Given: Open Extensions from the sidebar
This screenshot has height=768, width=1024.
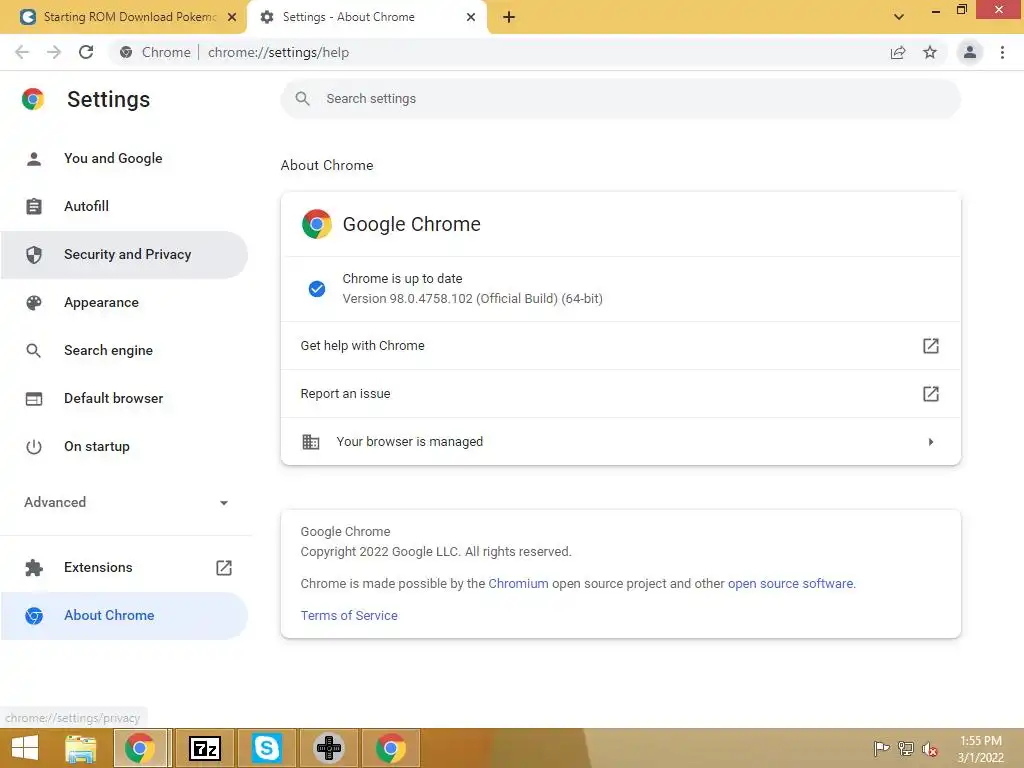Looking at the screenshot, I should [x=124, y=568].
